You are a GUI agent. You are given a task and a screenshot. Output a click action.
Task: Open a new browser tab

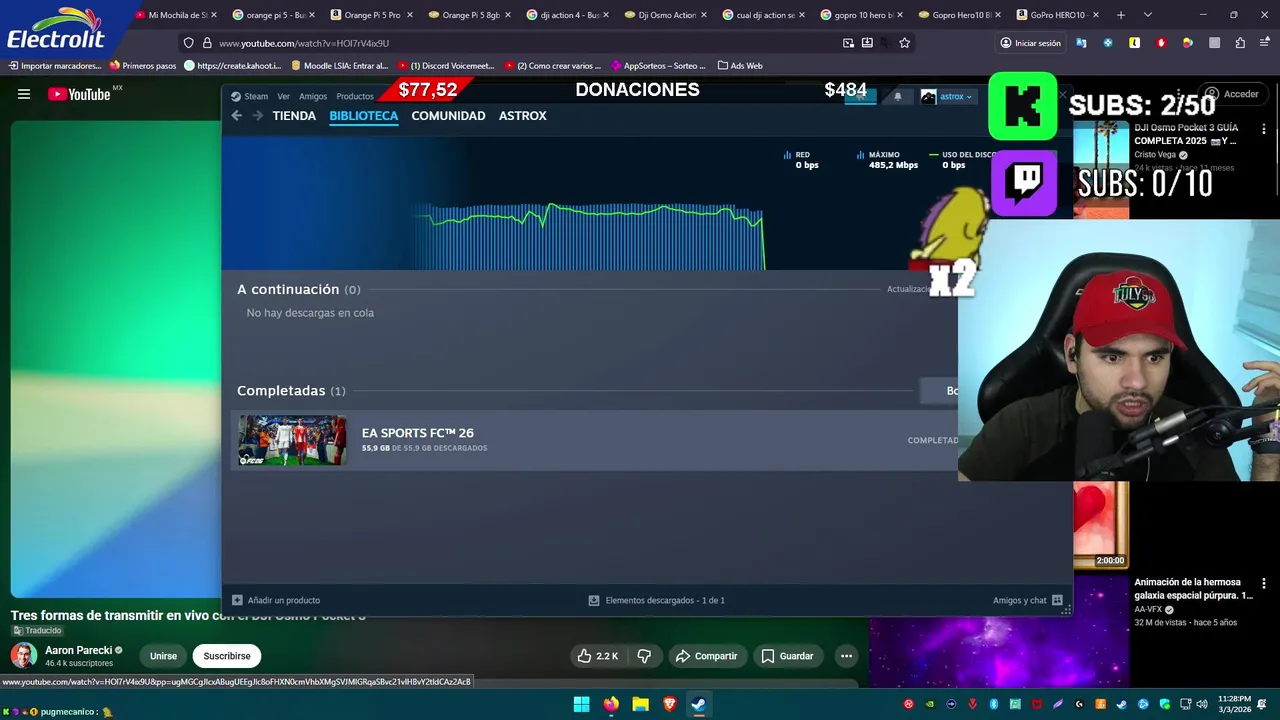pos(1120,15)
